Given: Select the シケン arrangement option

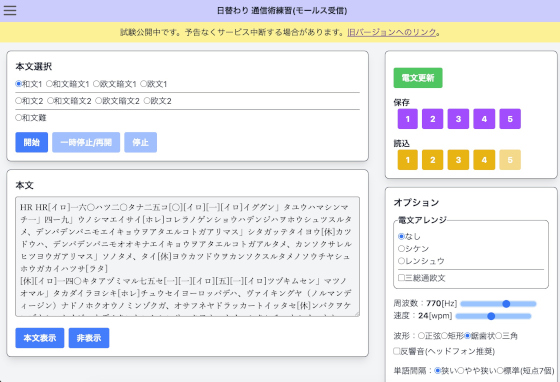Looking at the screenshot, I should tap(401, 248).
